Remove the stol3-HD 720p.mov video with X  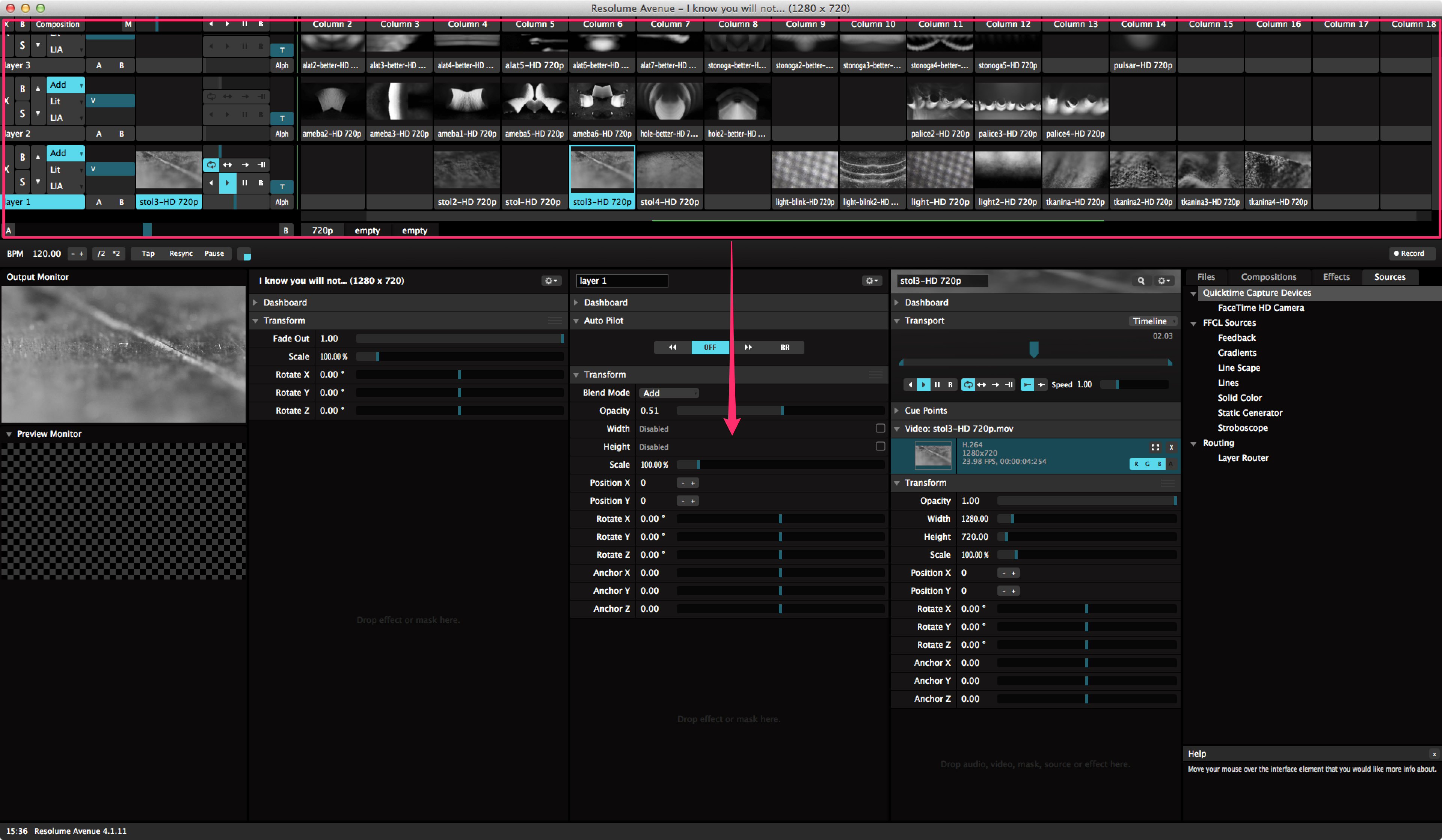click(1171, 447)
